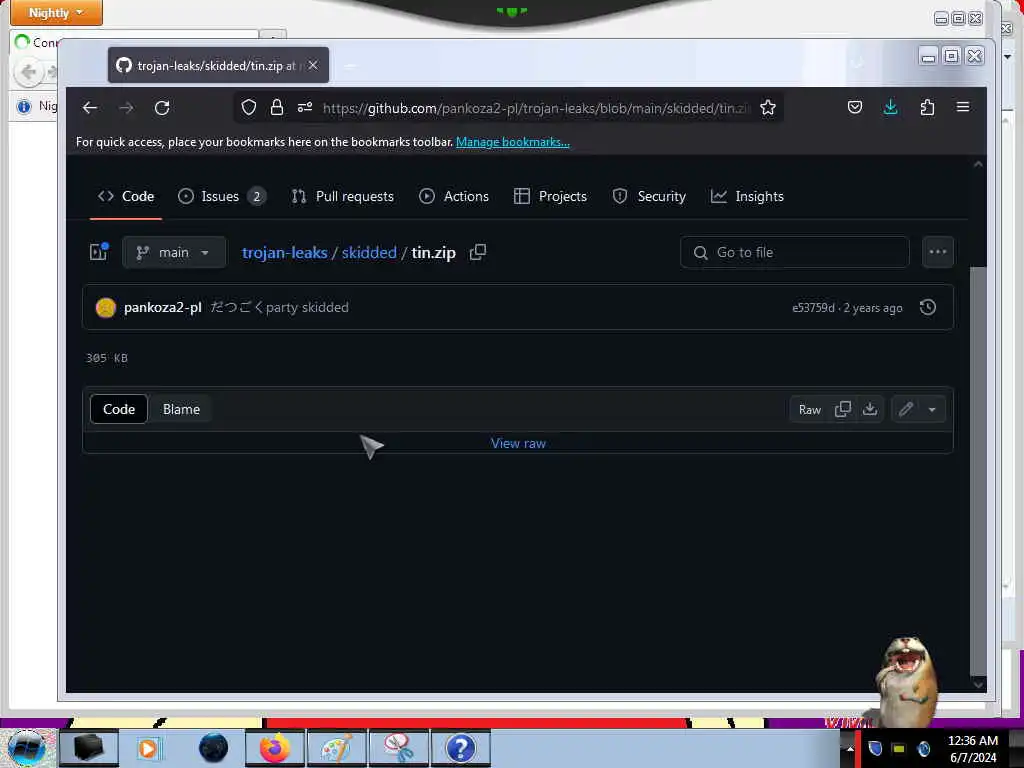Viewport: 1024px width, 768px height.
Task: Open the help question mark taskbar icon
Action: 460,748
